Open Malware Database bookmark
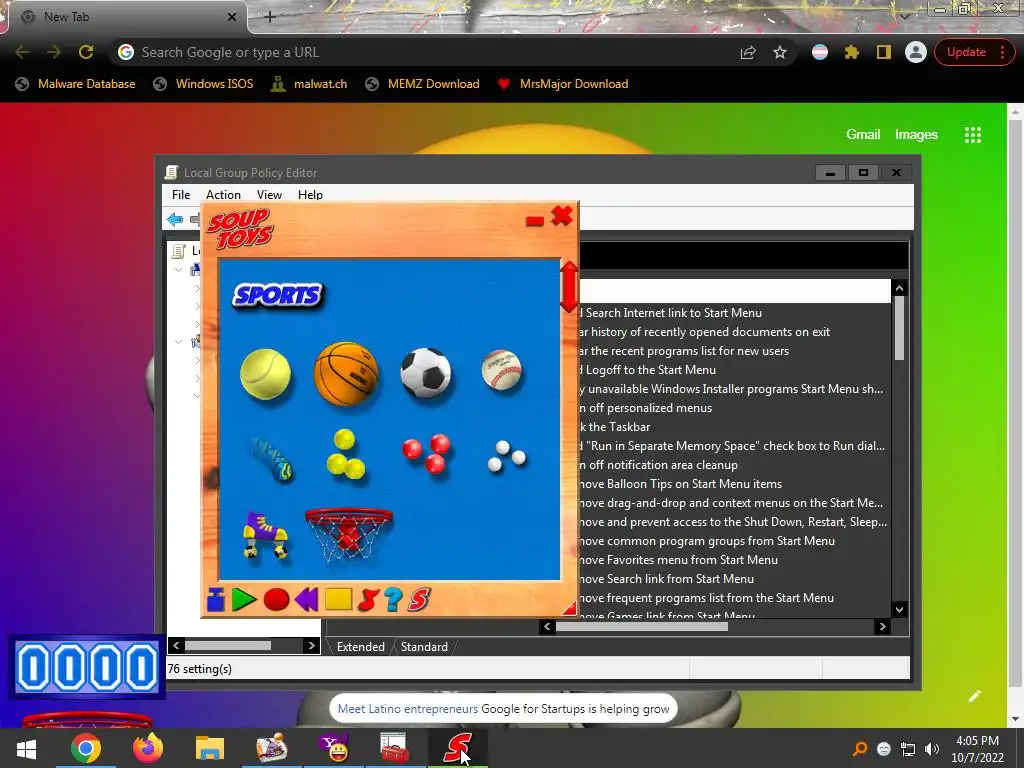Viewport: 1024px width, 768px height. (76, 84)
